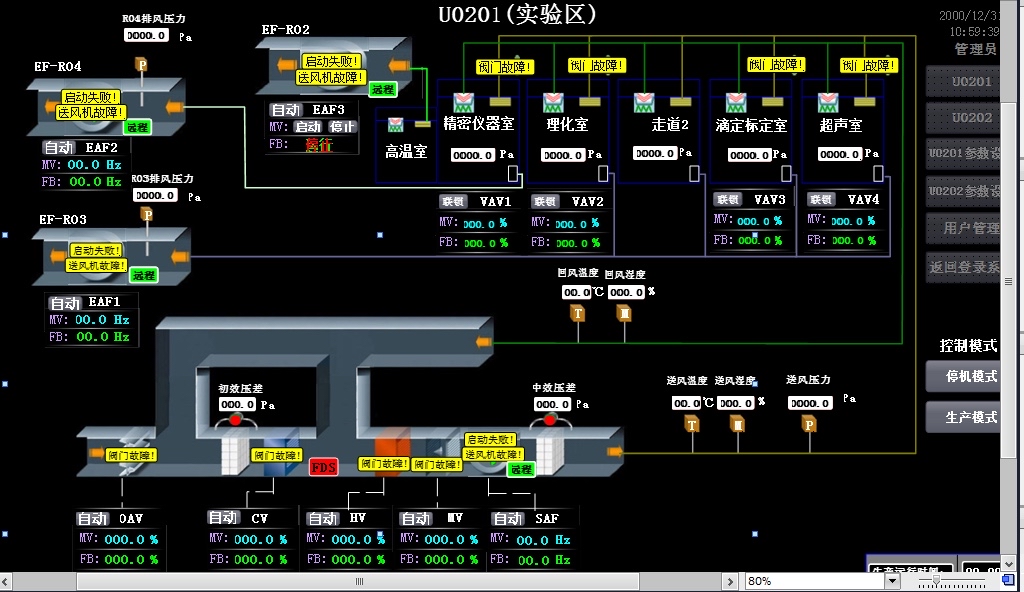
Task: Toggle the 联锁 interlock for VAV1
Action: 453,201
